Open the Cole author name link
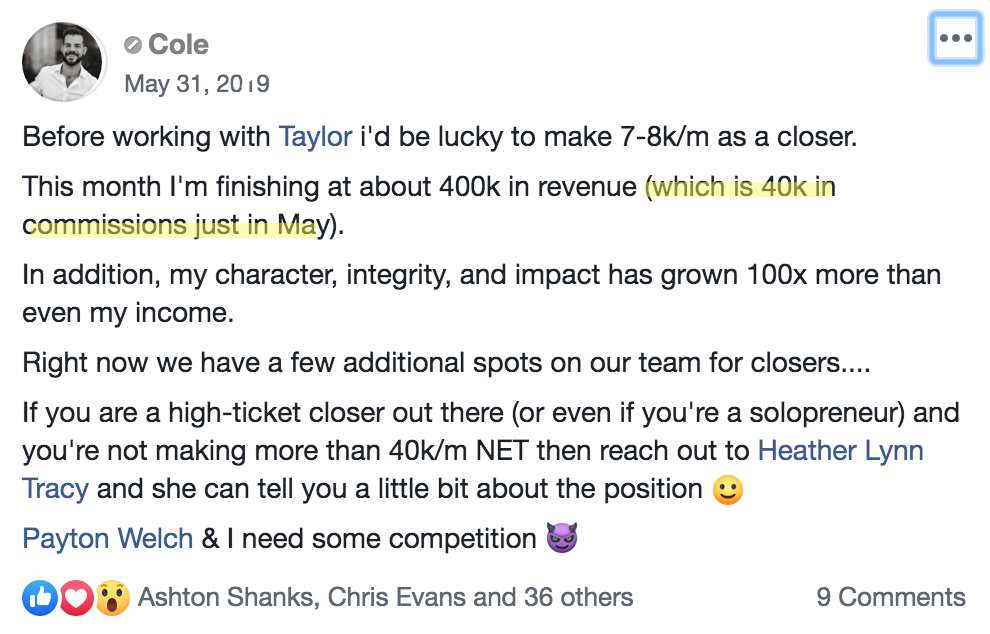Screen dimensions: 990x634 pos(178,45)
